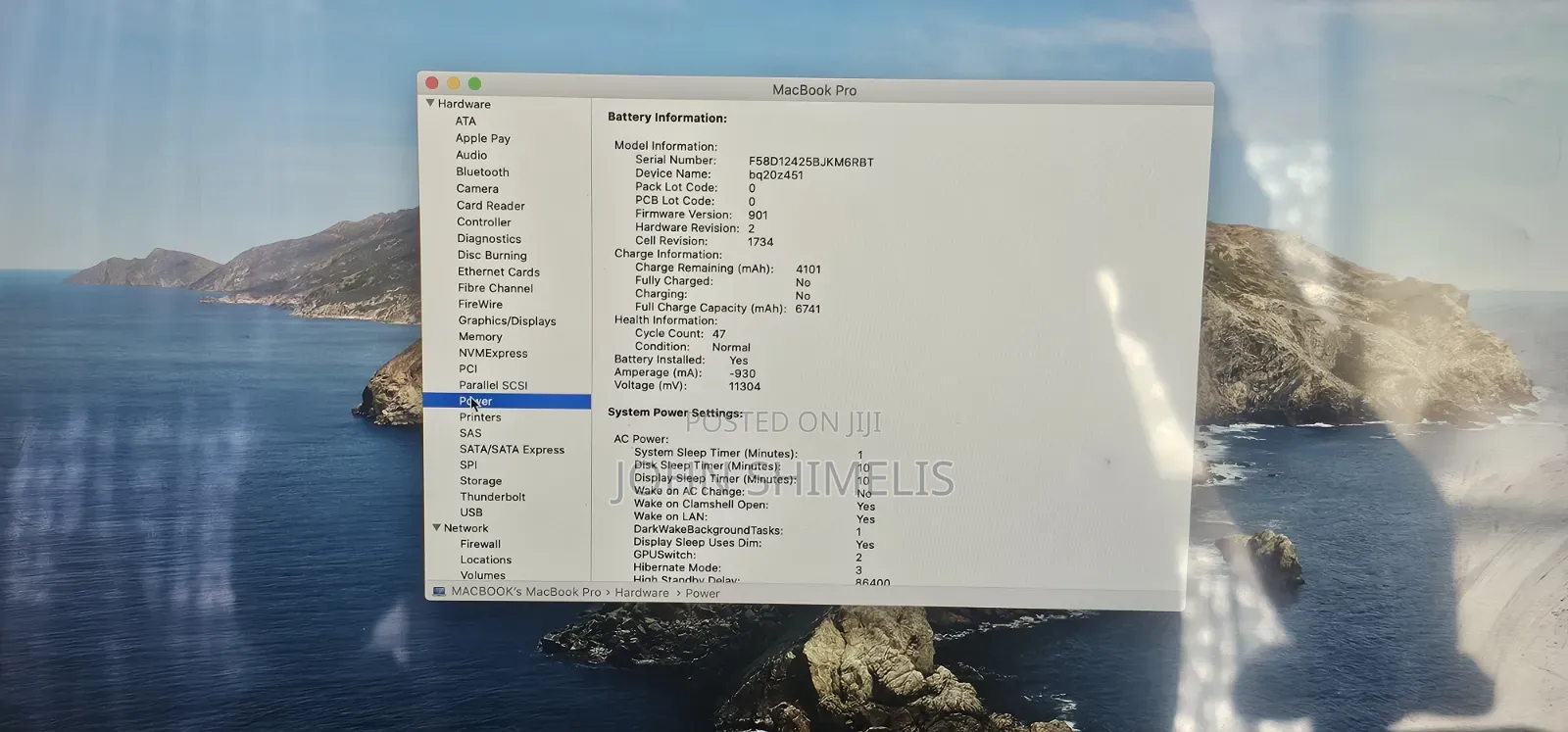Click Cycle Count value 47
1568x732 pixels.
pos(719,334)
